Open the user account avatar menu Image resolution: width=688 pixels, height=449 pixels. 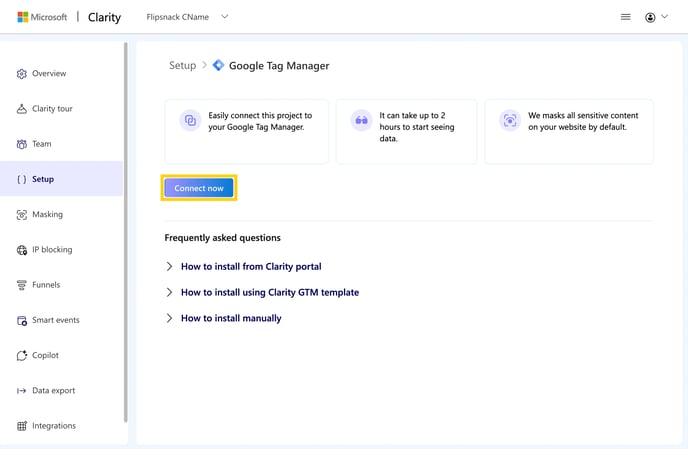tap(650, 17)
